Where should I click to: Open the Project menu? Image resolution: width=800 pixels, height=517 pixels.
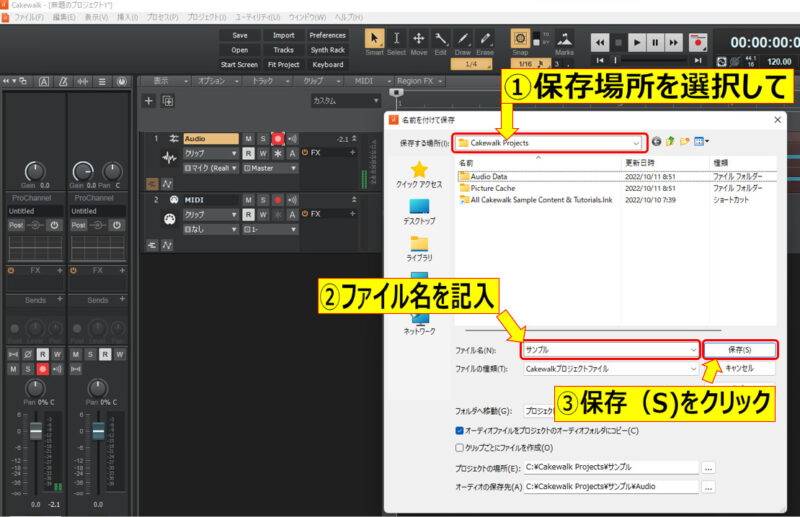click(207, 17)
